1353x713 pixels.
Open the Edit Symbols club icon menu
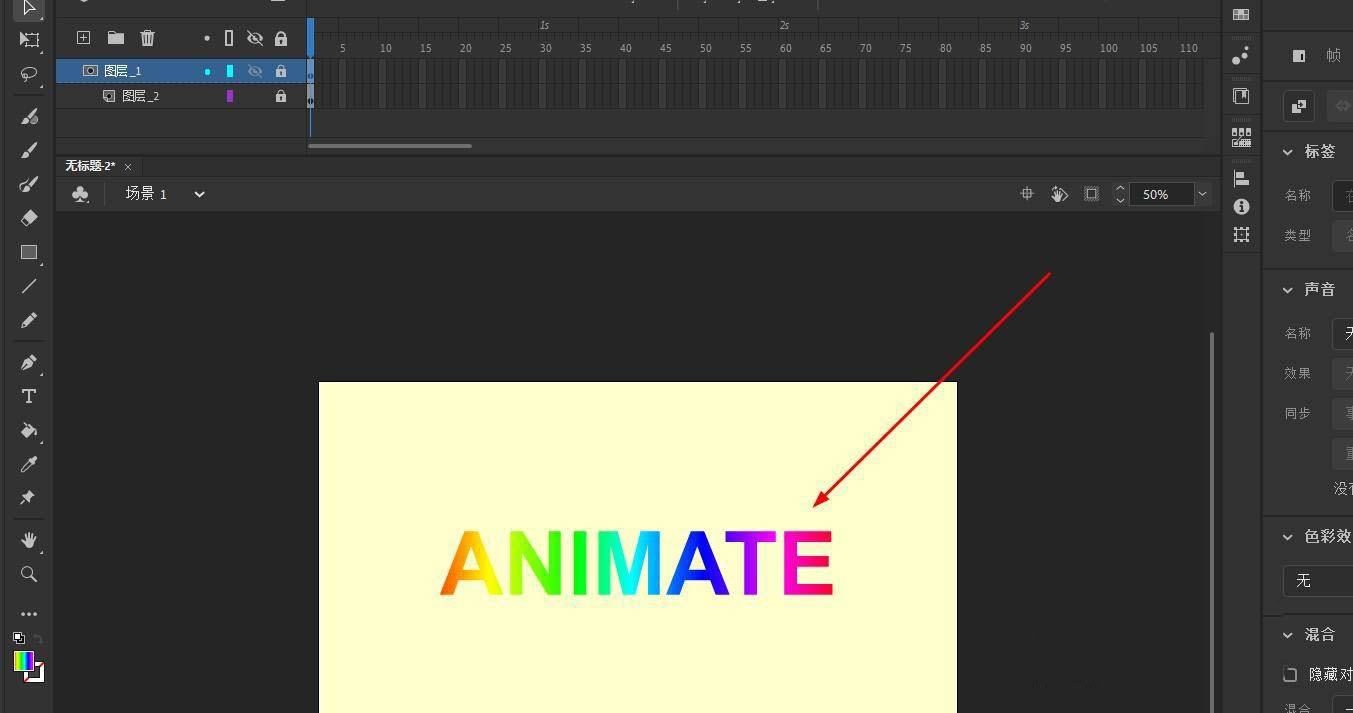81,194
